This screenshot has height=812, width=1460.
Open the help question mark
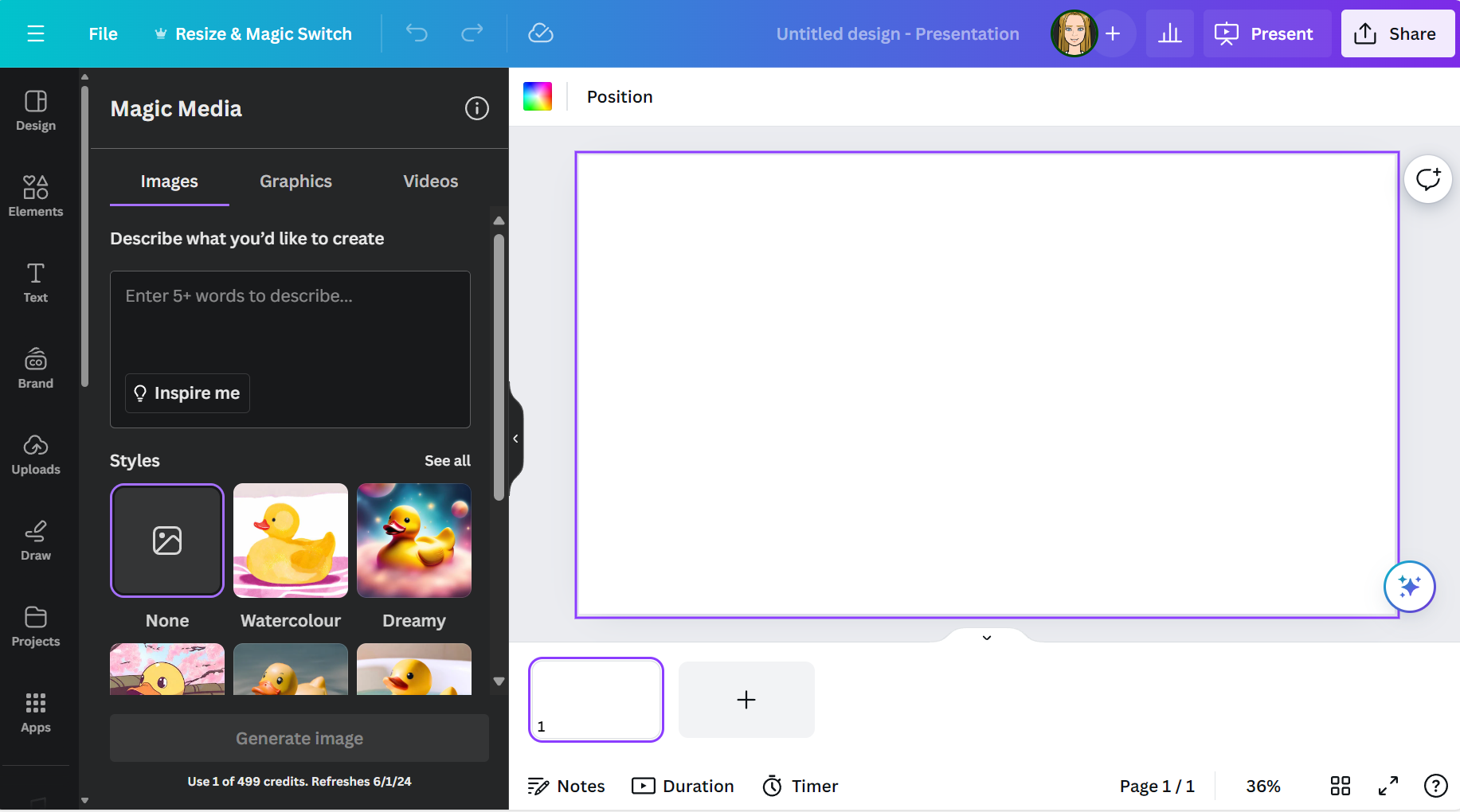point(1435,787)
